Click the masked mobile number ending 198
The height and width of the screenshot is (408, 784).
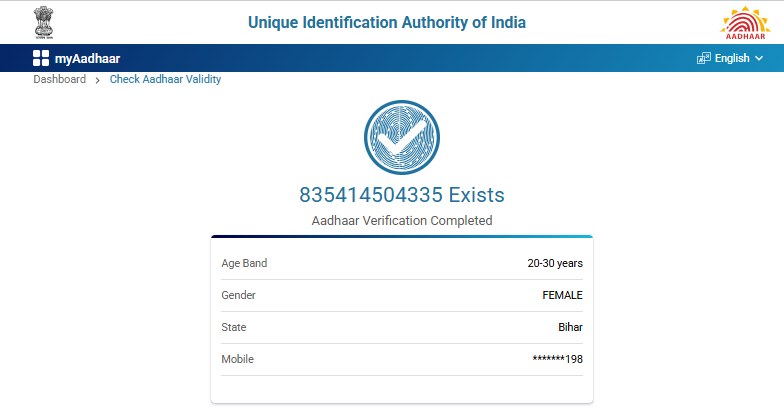[558, 359]
